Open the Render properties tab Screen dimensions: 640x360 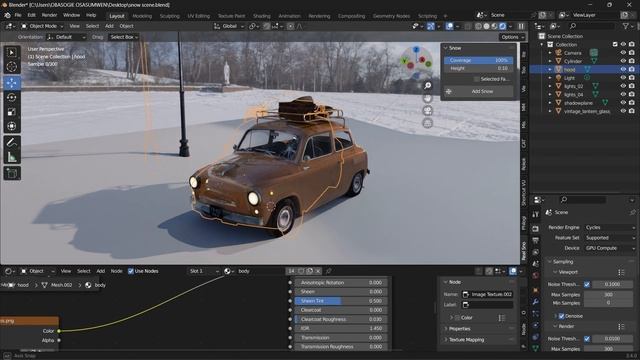point(536,229)
